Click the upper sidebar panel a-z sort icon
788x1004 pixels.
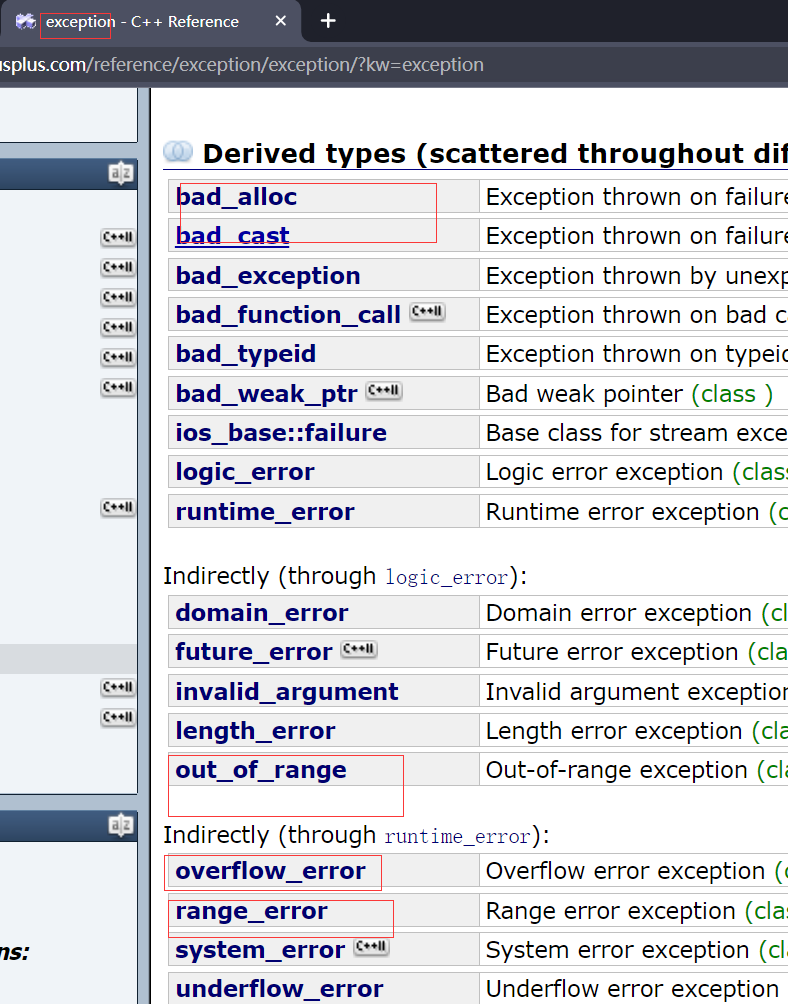[x=121, y=173]
